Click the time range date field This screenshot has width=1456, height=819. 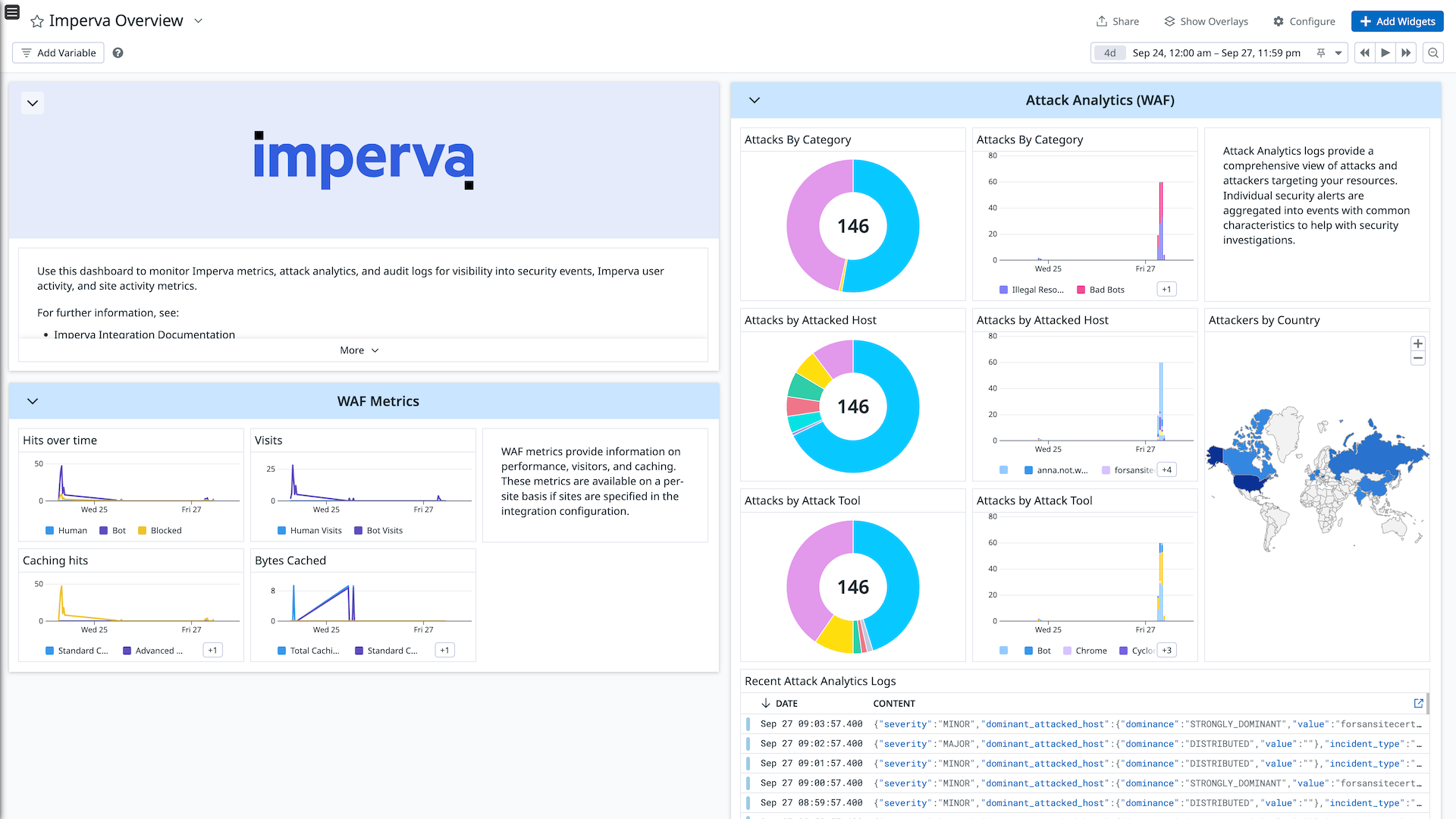pos(1216,53)
